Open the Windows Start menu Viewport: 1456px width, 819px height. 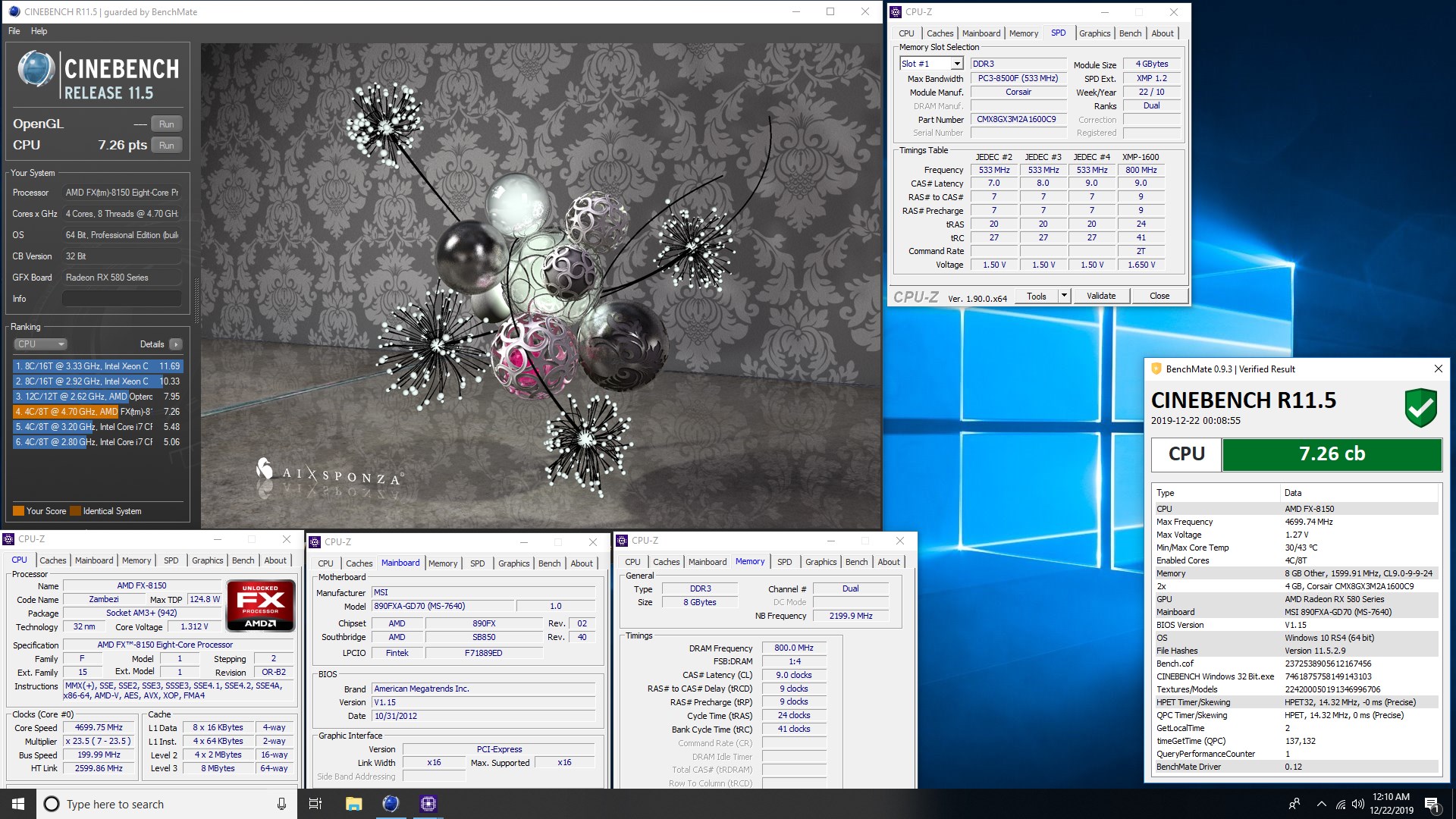click(18, 804)
